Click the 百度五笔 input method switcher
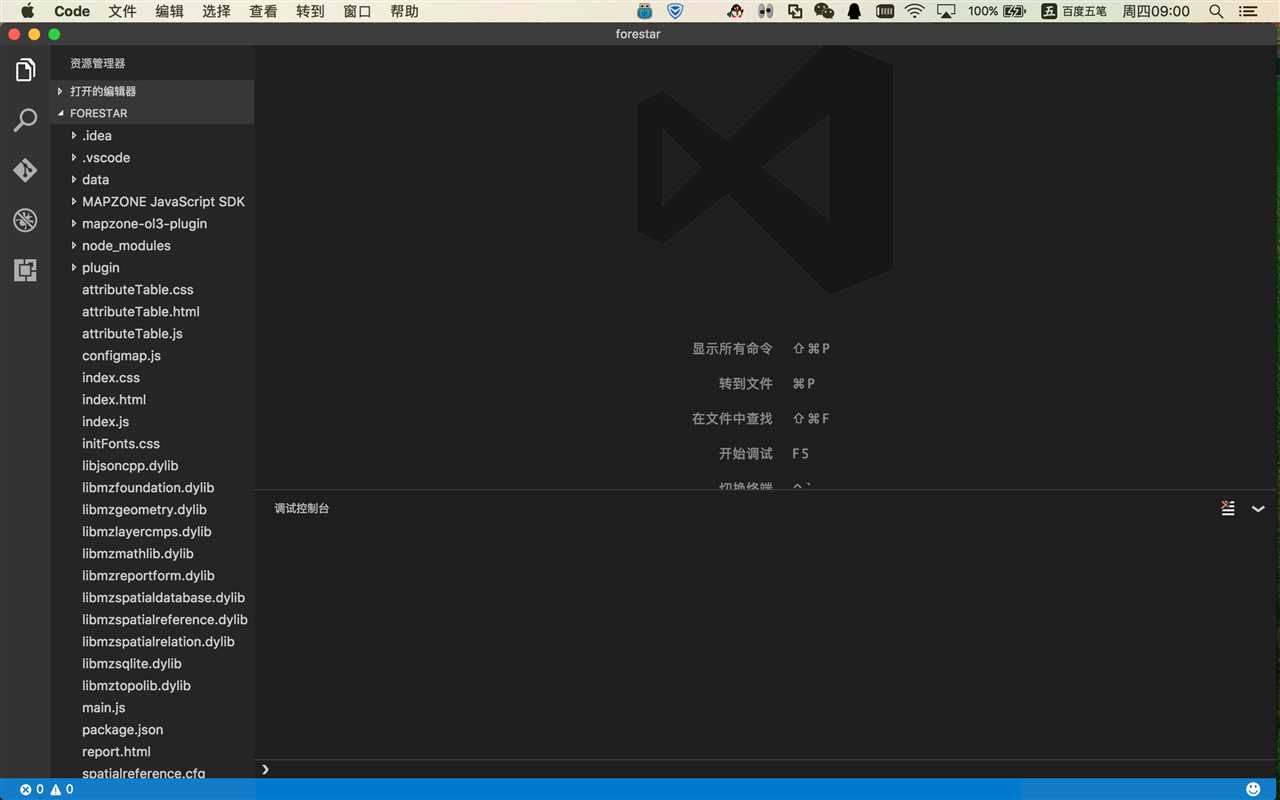This screenshot has height=800, width=1280. pos(1074,11)
